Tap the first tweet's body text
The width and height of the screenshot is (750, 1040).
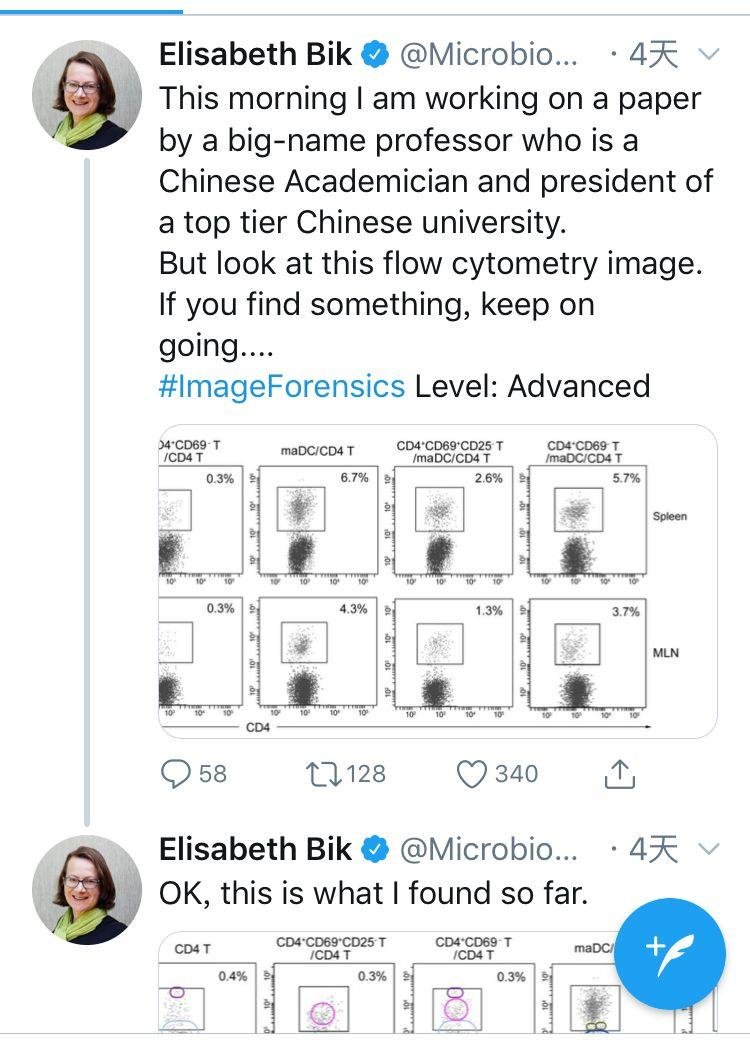(x=430, y=222)
